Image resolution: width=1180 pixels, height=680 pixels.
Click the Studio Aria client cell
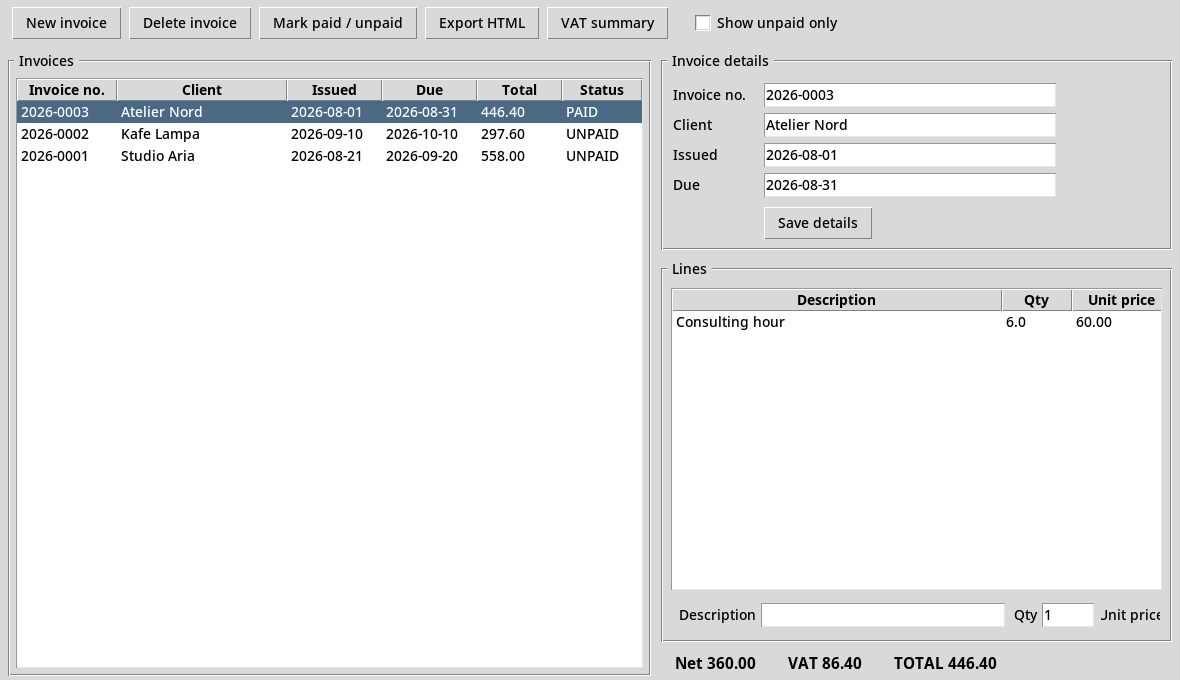(157, 156)
